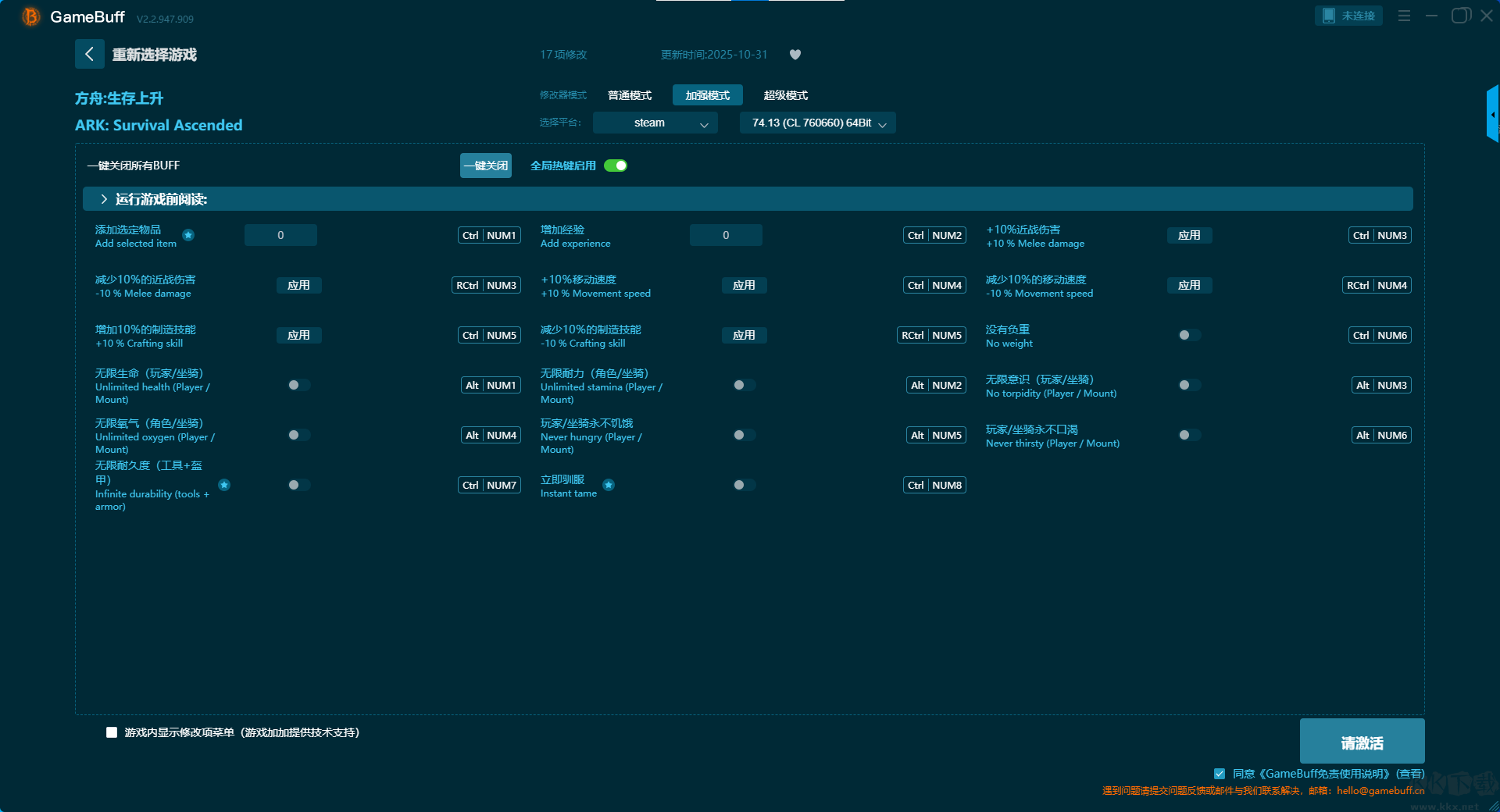Click the star icon beside Instant tame

tap(609, 485)
